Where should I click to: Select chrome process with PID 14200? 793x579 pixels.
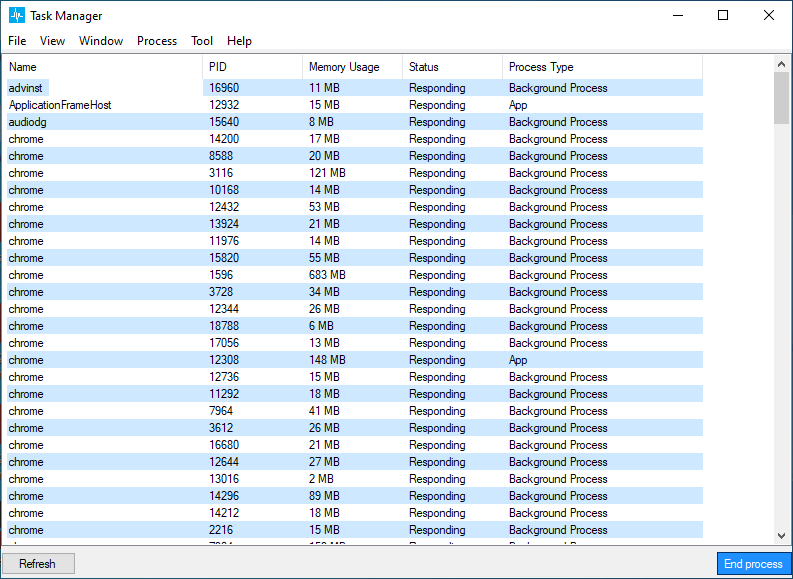click(355, 139)
